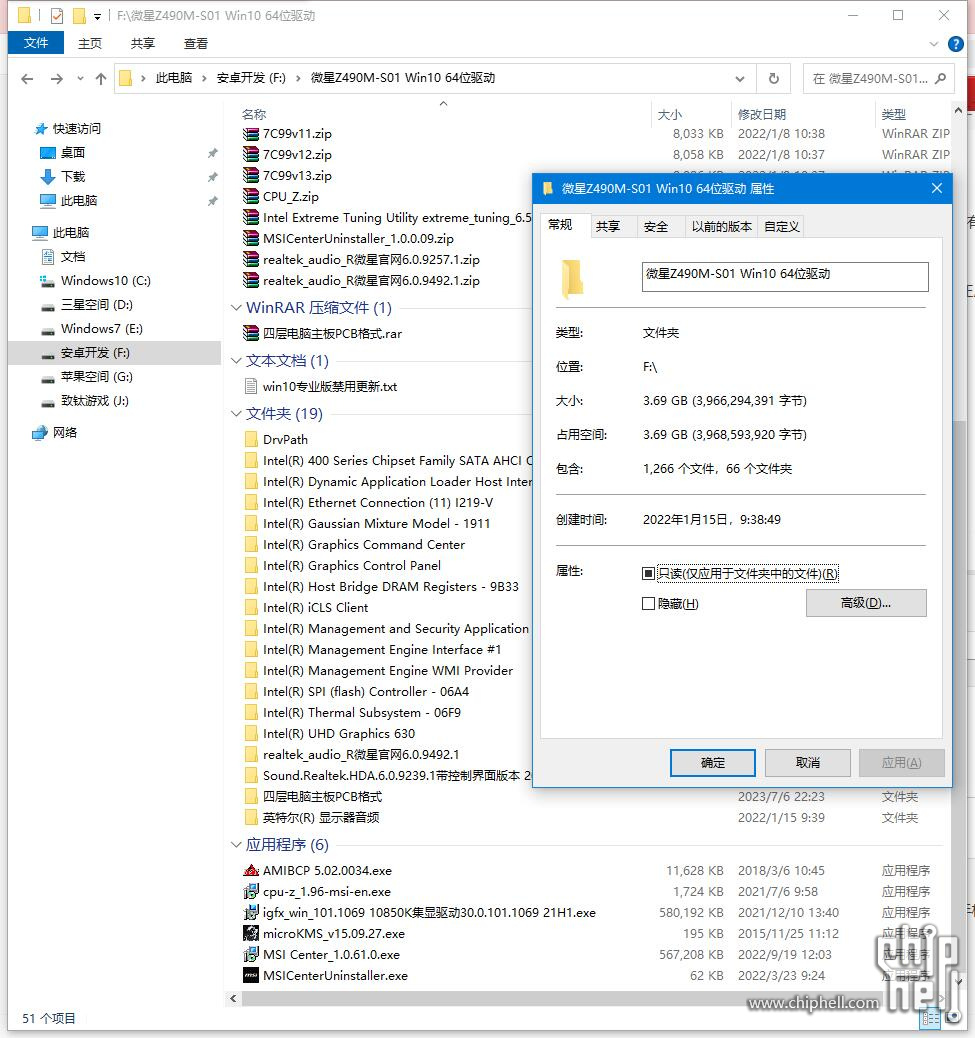
Task: Click the MSICenterUninstaller.exe icon
Action: [x=251, y=976]
